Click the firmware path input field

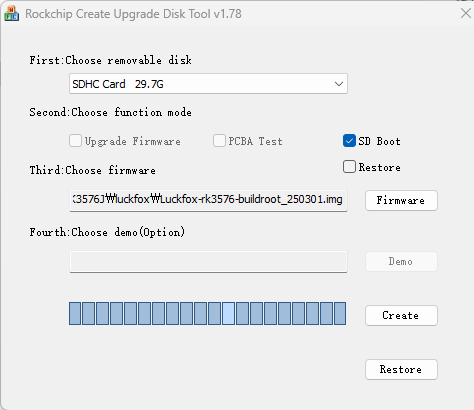(208, 200)
